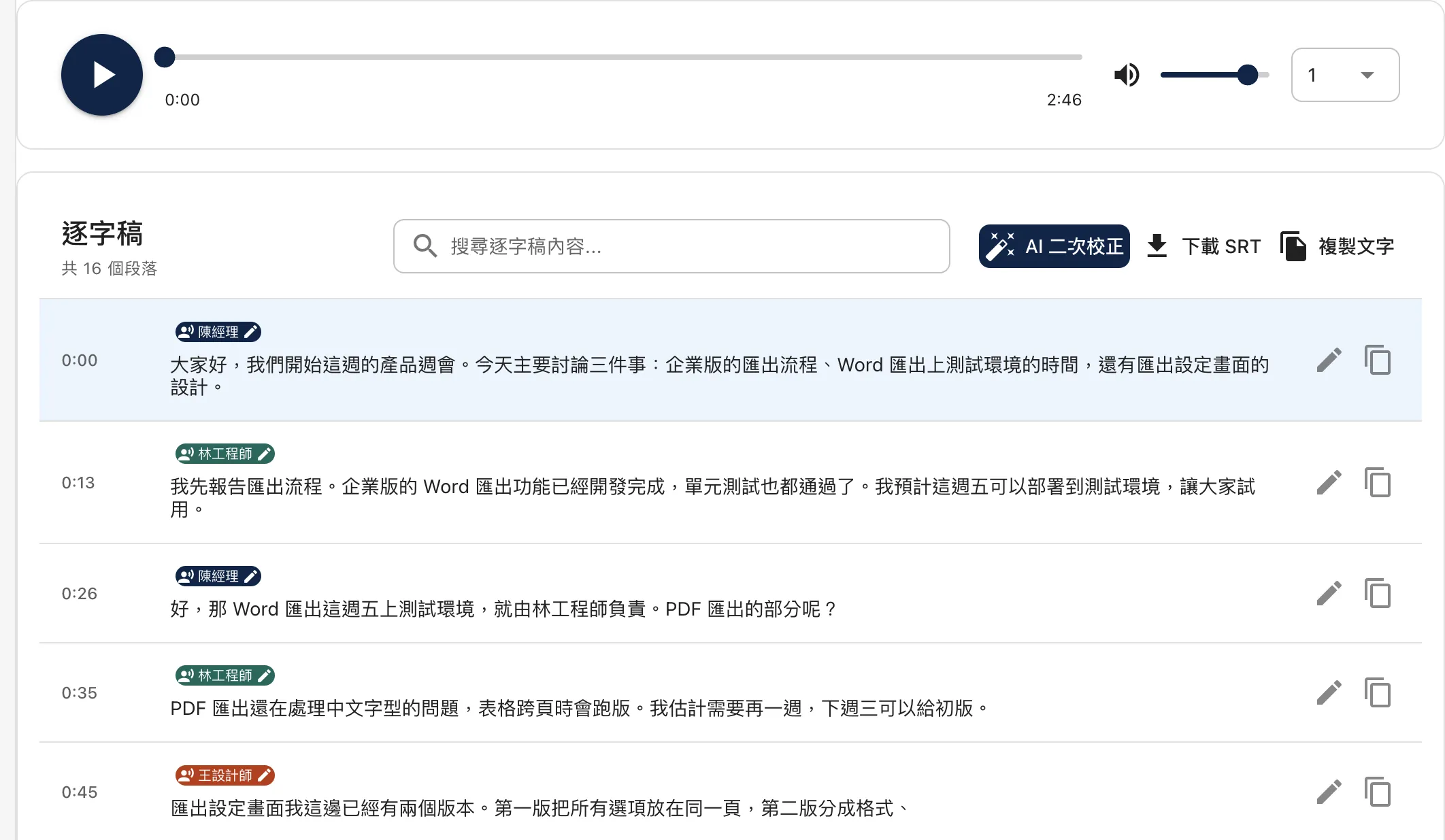Edit the 0:13 segment text

point(1329,483)
